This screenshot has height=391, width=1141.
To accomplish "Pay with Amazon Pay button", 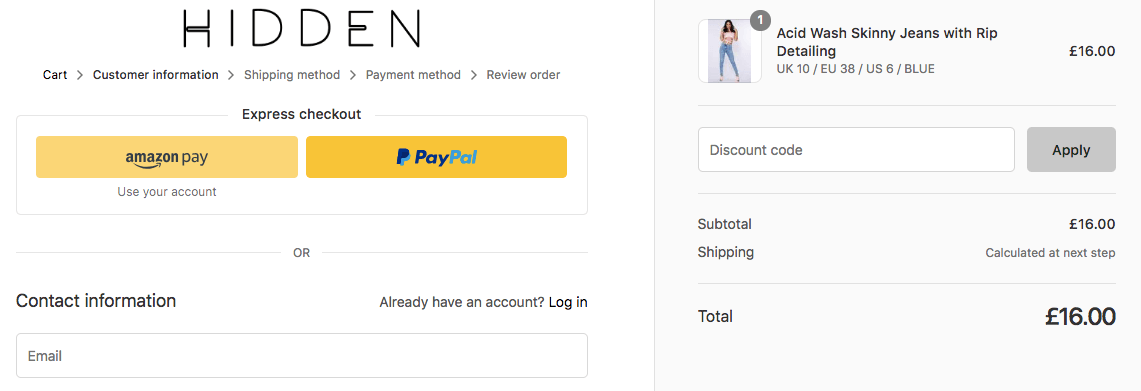I will [167, 157].
